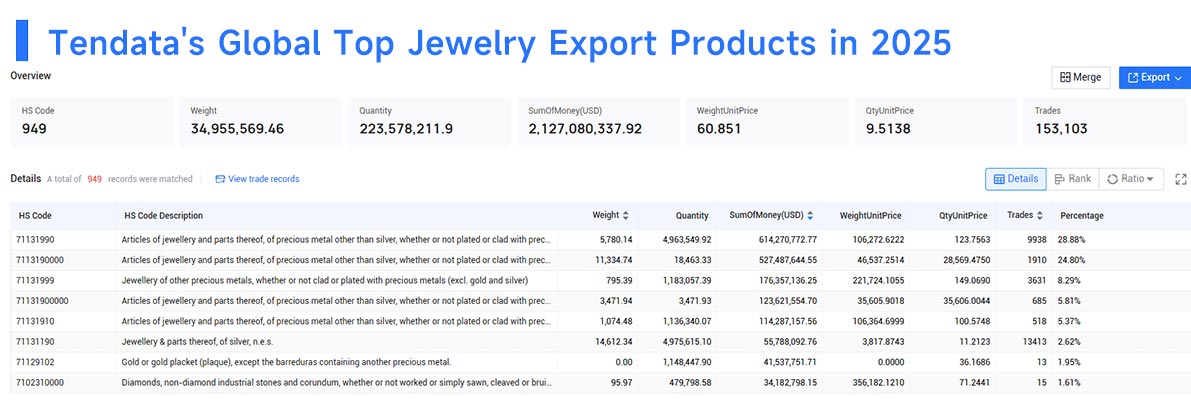Select HS code 71131999 row cell
This screenshot has width=1191, height=408.
[35, 280]
